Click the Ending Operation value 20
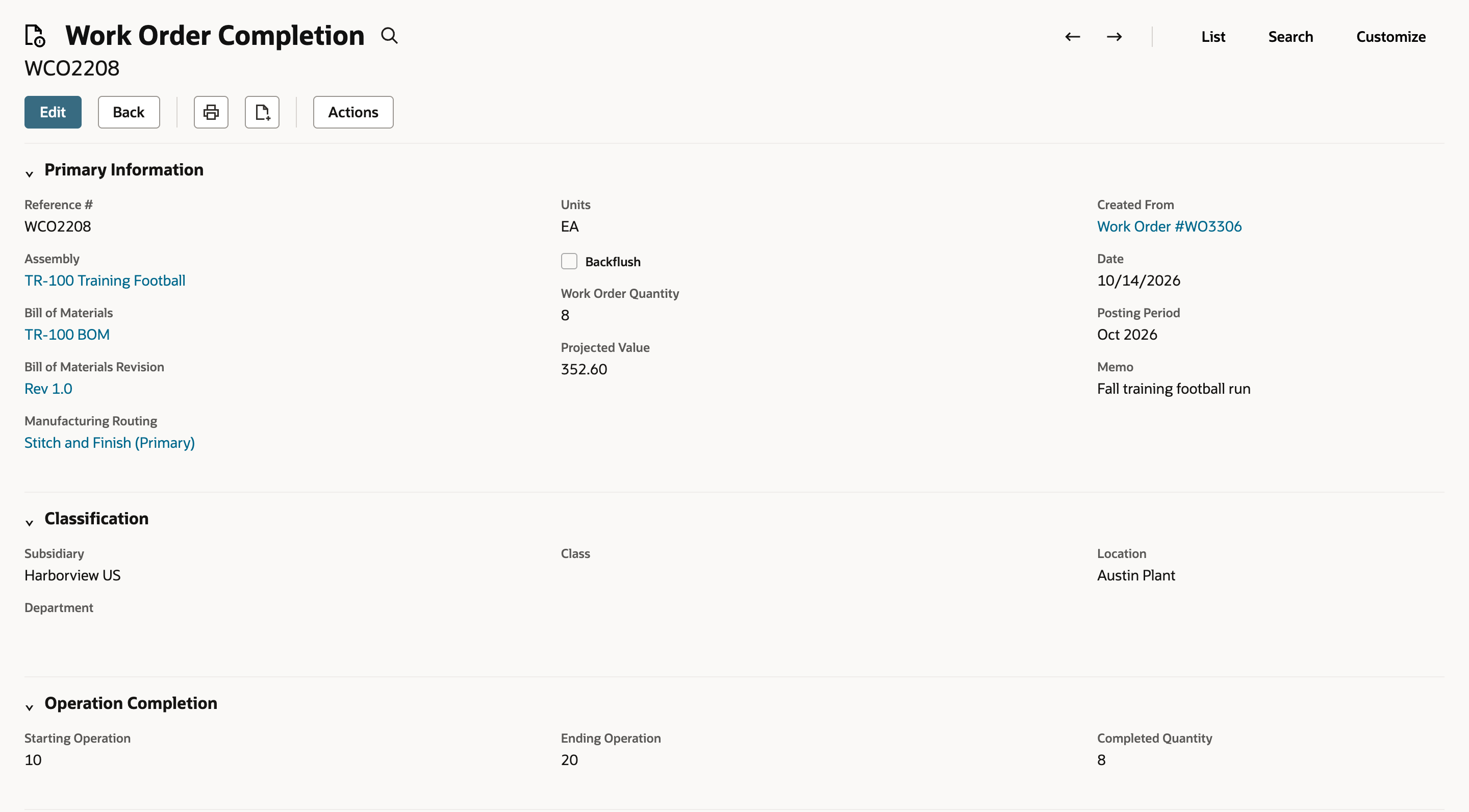1469x812 pixels. click(570, 760)
